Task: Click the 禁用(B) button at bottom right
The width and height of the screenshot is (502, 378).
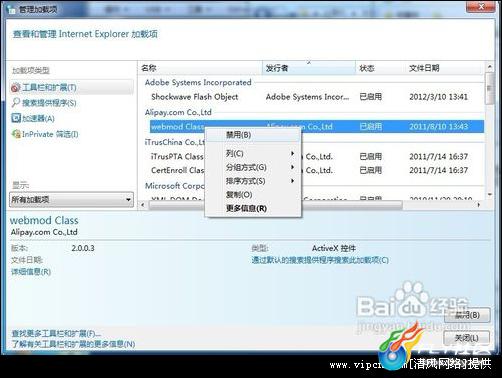Action: click(467, 315)
